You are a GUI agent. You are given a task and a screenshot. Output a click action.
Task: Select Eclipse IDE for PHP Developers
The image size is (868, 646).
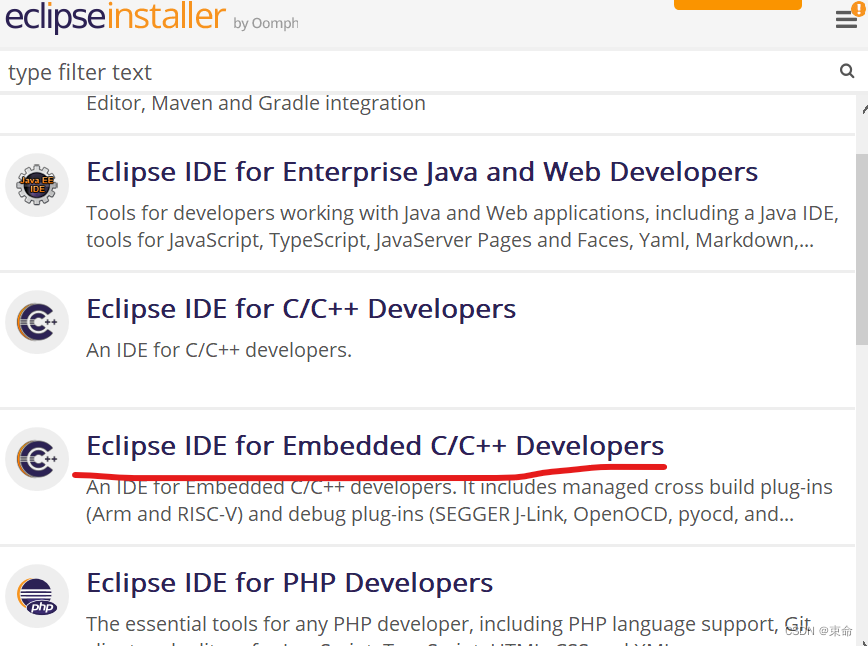(290, 583)
